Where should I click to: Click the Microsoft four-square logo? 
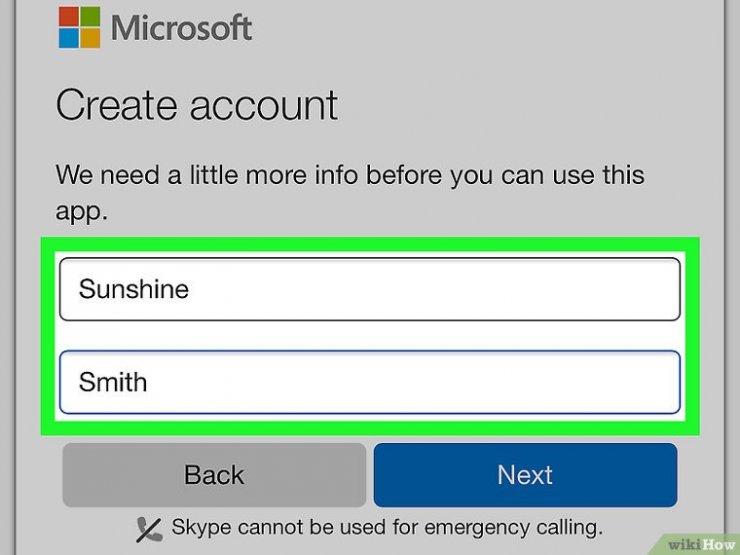[x=79, y=27]
